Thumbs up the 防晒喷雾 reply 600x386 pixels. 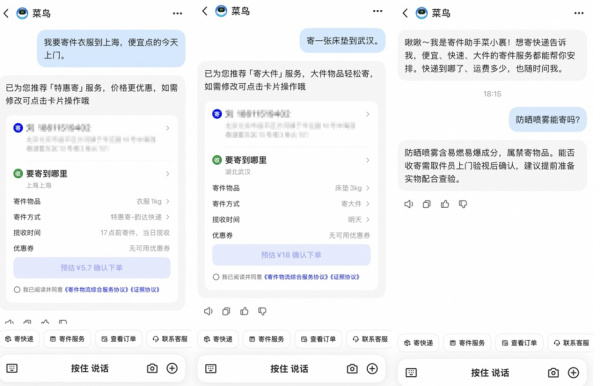click(445, 204)
